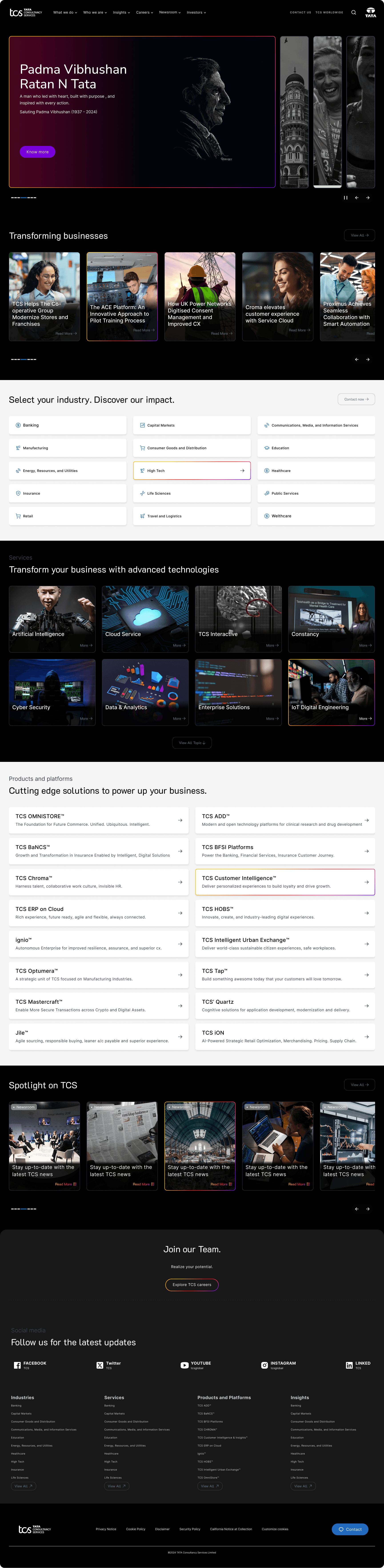Screen dimensions: 384x1568
Task: Open the YouTube social link
Action: pos(196,1365)
